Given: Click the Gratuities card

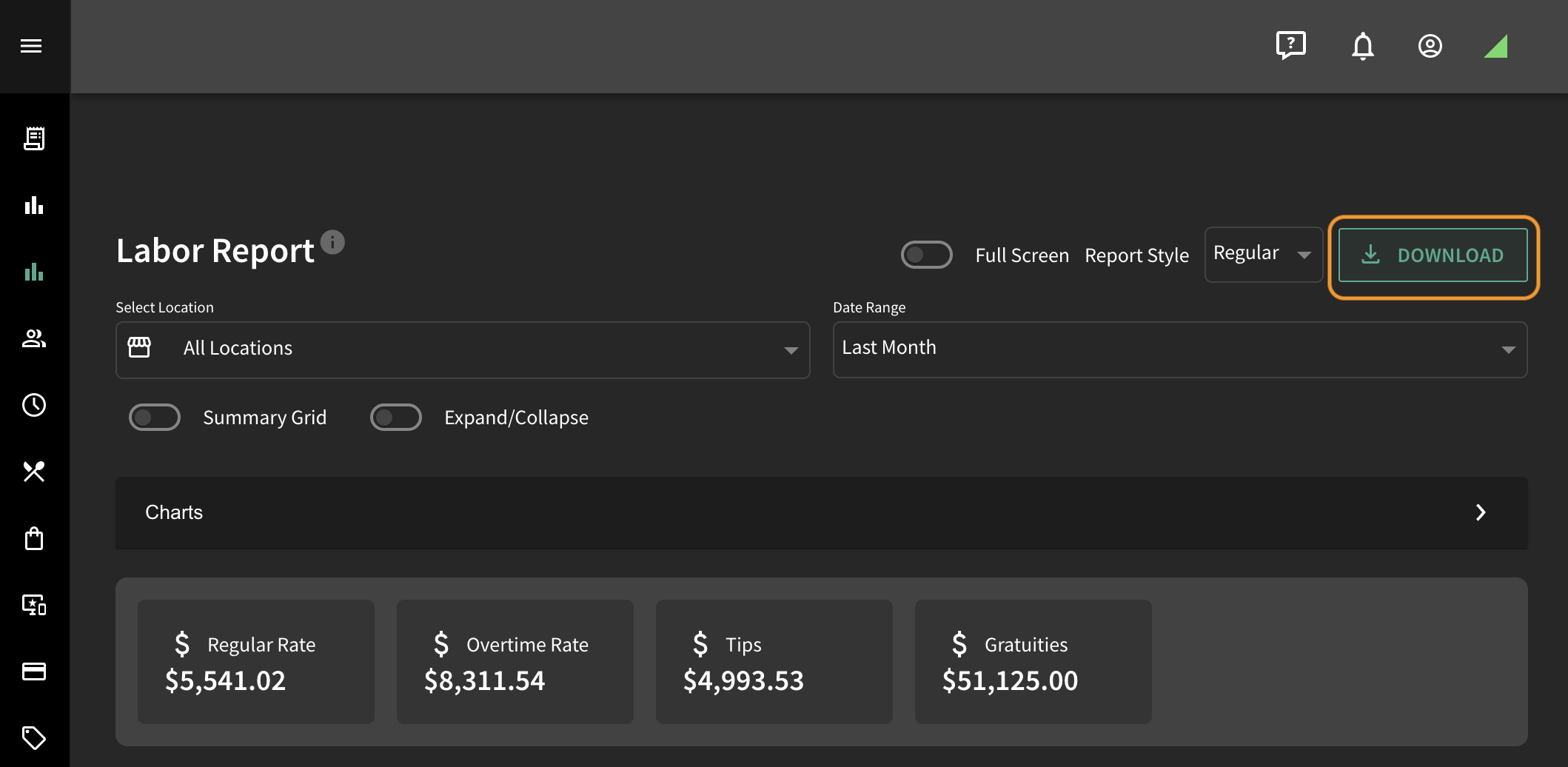Looking at the screenshot, I should [x=1033, y=661].
